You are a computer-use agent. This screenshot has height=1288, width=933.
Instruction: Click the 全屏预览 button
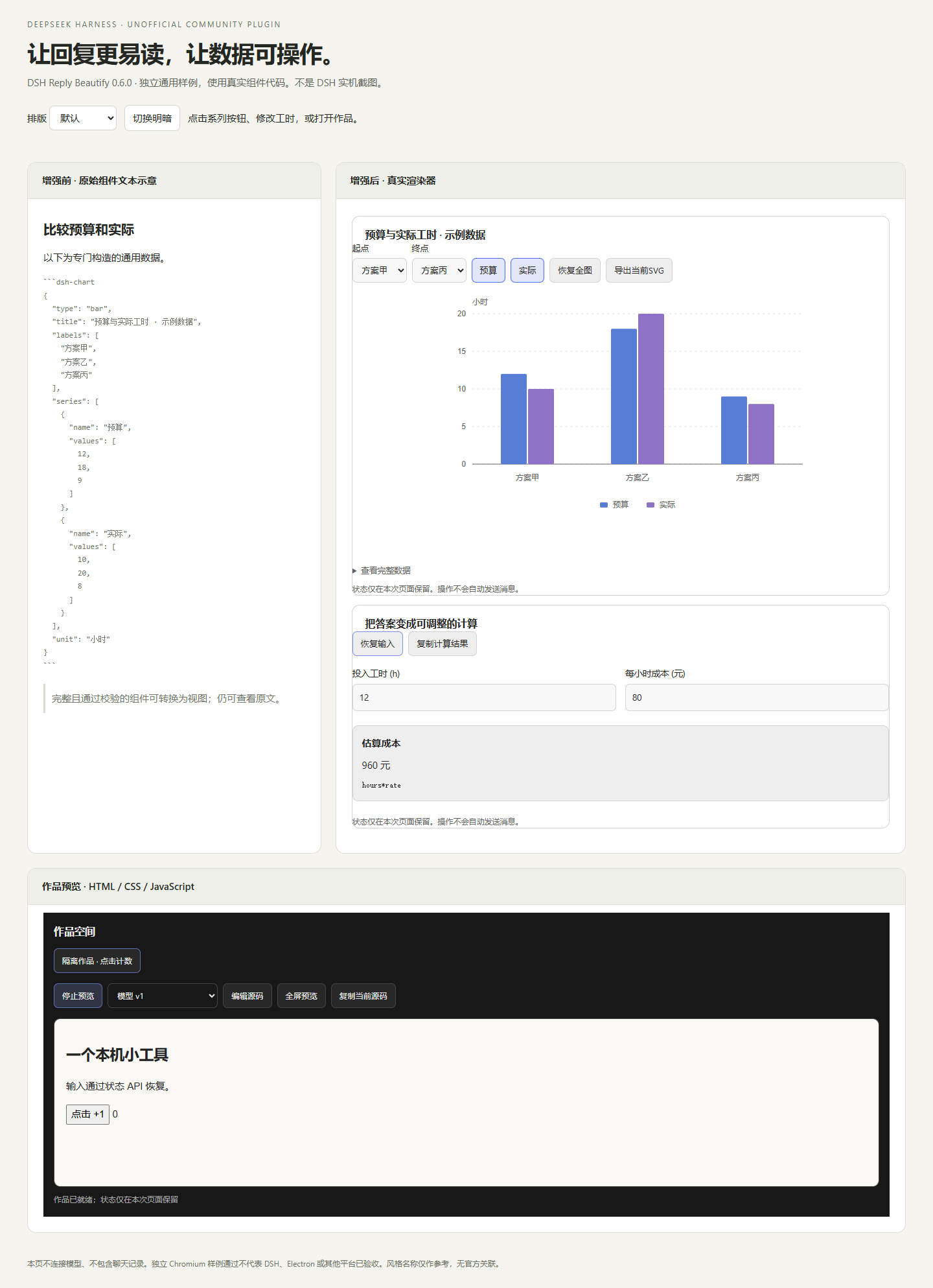point(301,996)
